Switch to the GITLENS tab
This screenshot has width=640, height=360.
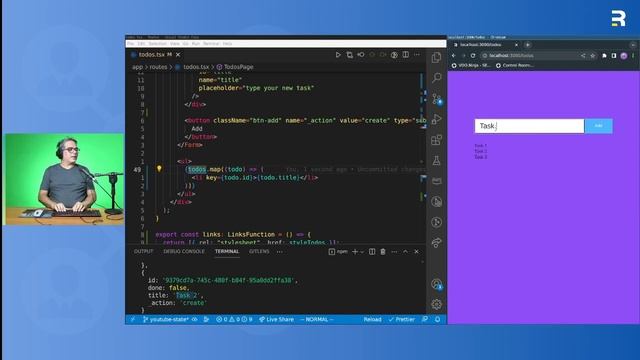click(x=259, y=252)
